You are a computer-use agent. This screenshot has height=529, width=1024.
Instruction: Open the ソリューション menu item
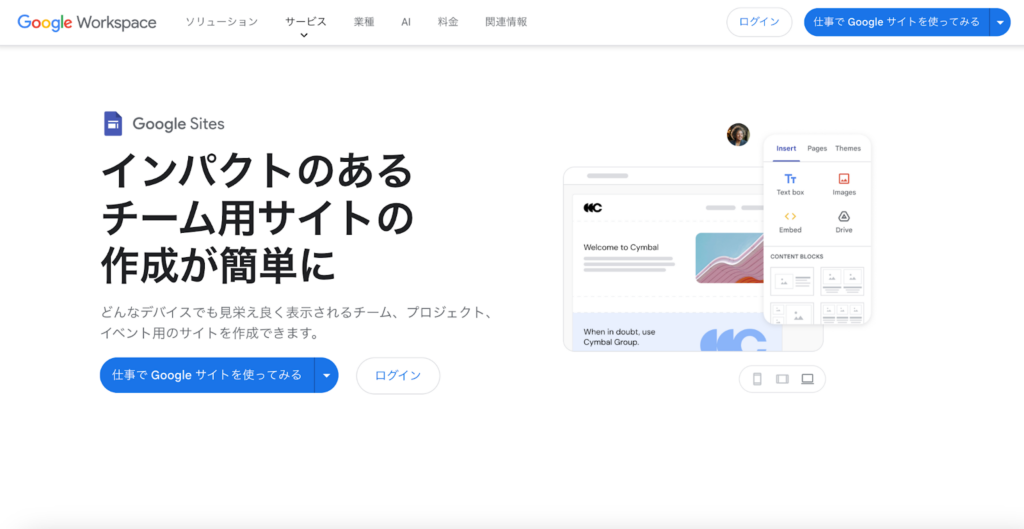pos(221,22)
